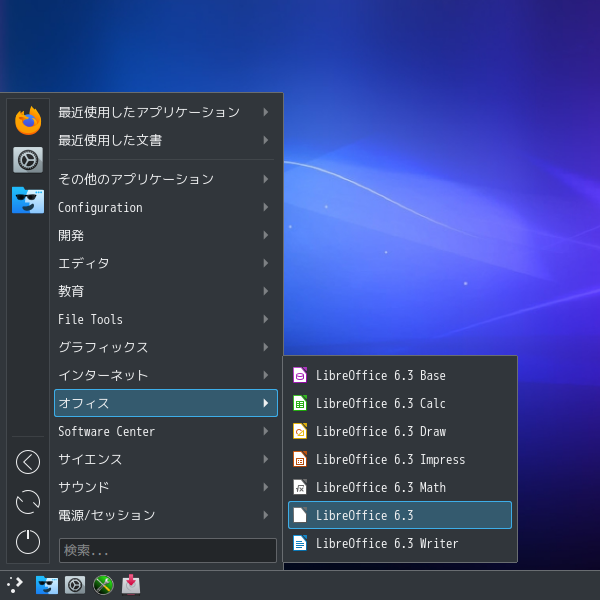Open the settings icon in the taskbar
This screenshot has width=600, height=600.
click(x=75, y=585)
